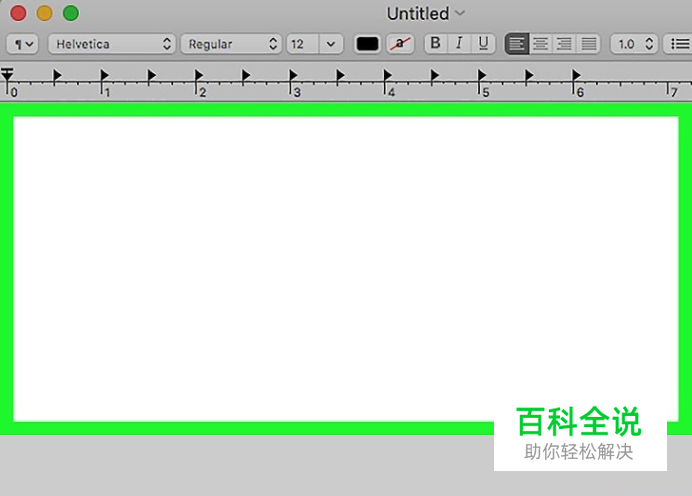Toggle italic formatting
The image size is (692, 496).
pyautogui.click(x=459, y=44)
